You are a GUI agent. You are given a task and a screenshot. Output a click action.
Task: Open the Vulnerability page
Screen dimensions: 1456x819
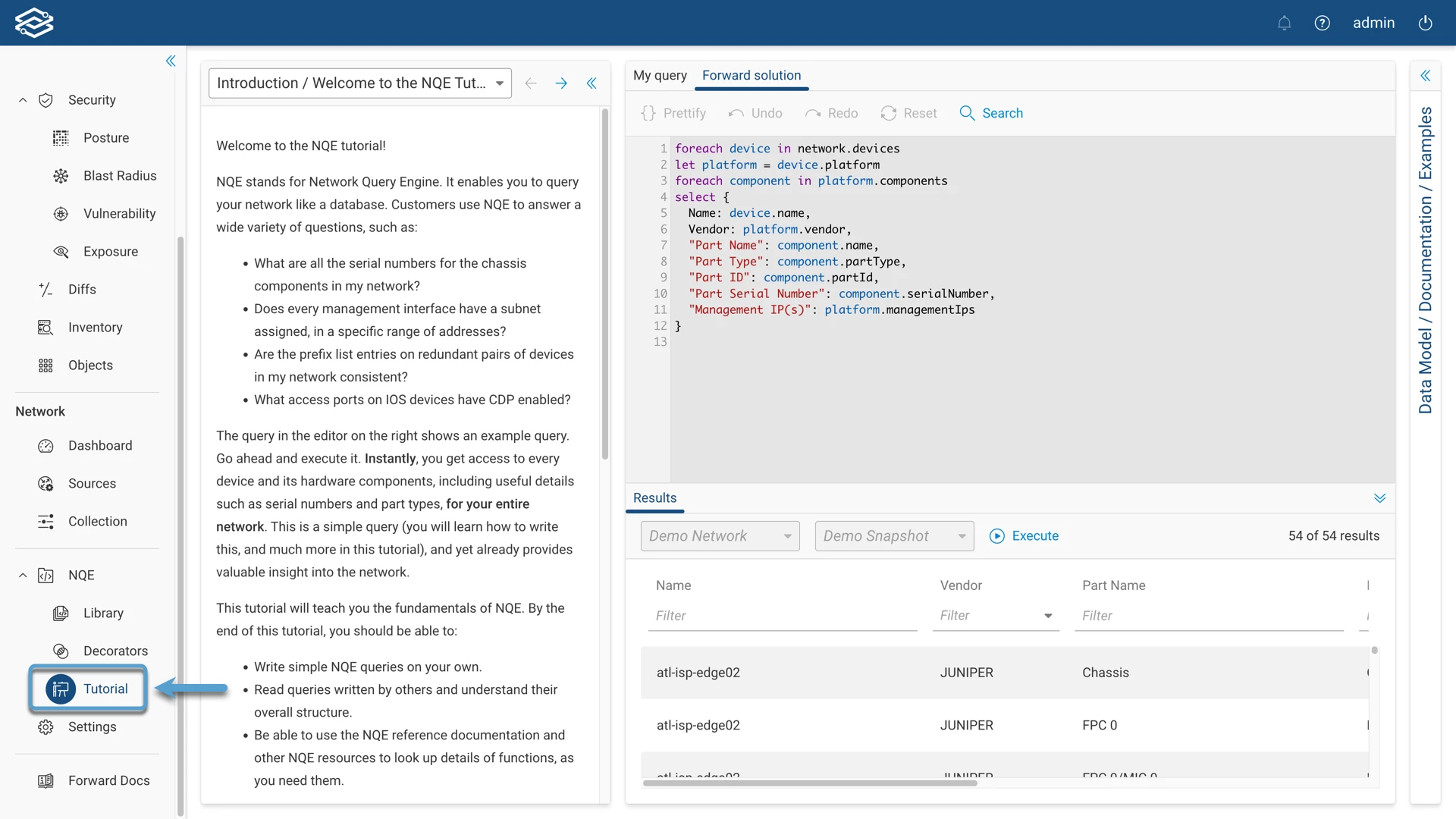(x=119, y=214)
